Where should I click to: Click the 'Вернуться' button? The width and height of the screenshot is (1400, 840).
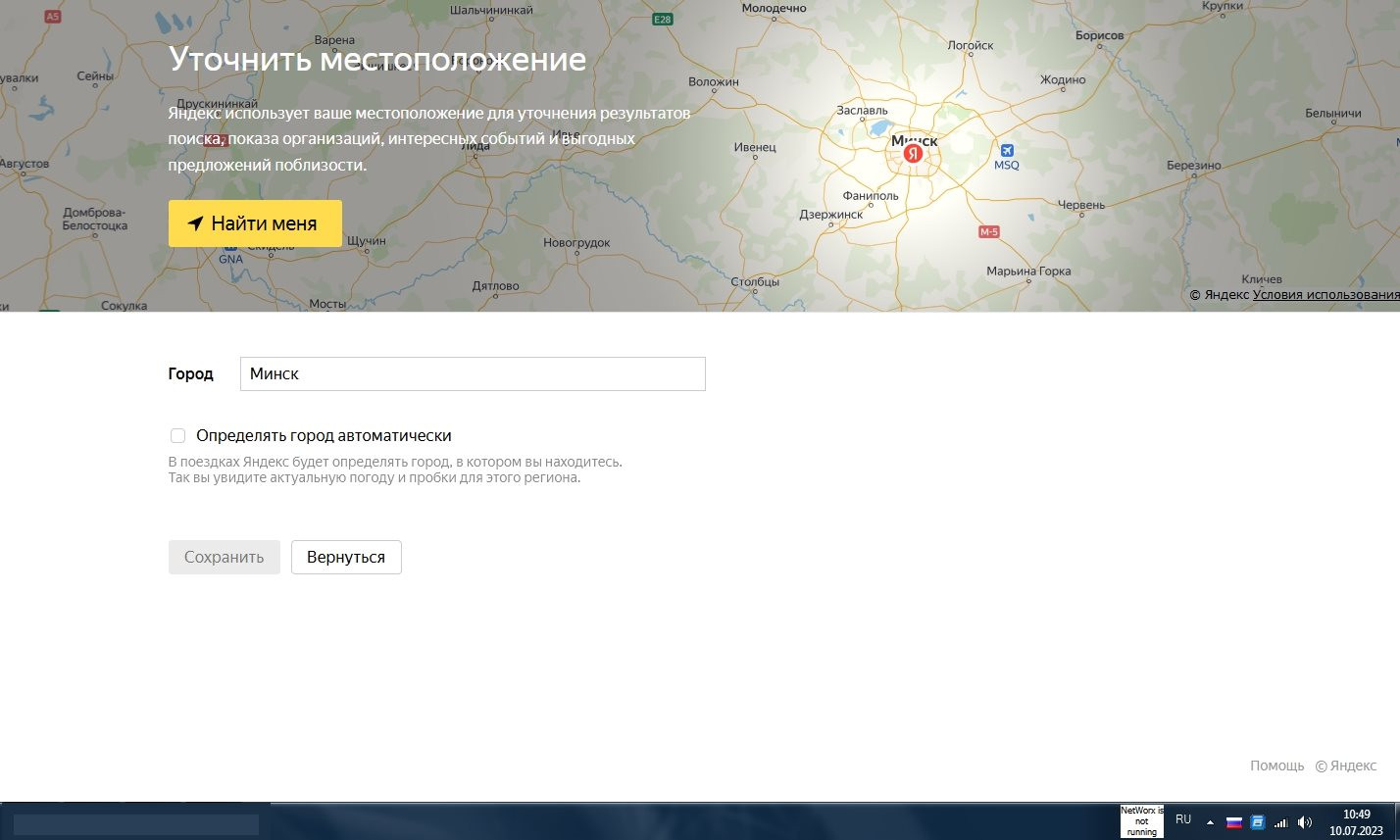[x=346, y=557]
